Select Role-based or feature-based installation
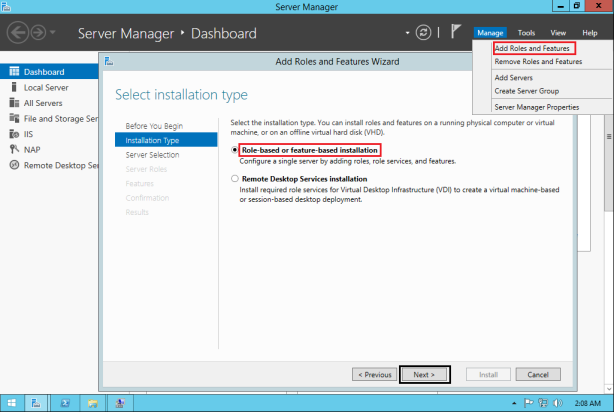The image size is (614, 412). (x=235, y=150)
